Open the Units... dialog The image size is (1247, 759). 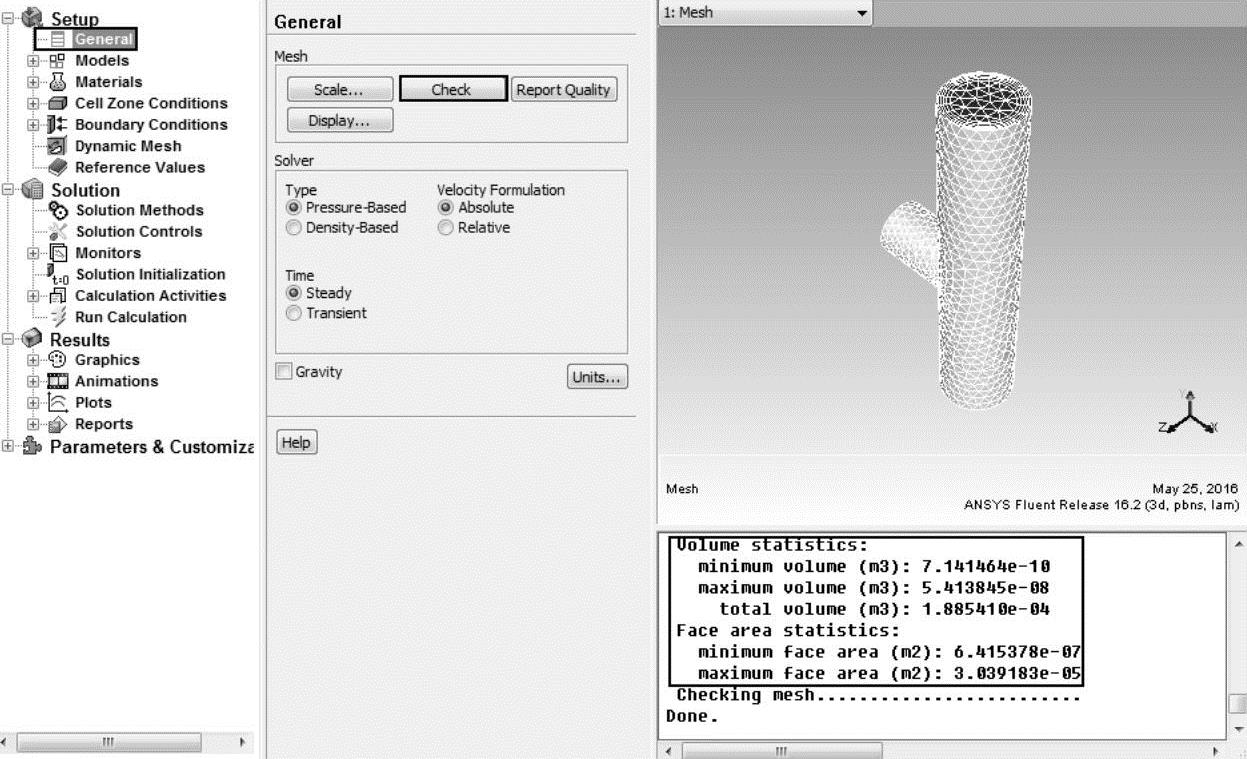tap(598, 377)
